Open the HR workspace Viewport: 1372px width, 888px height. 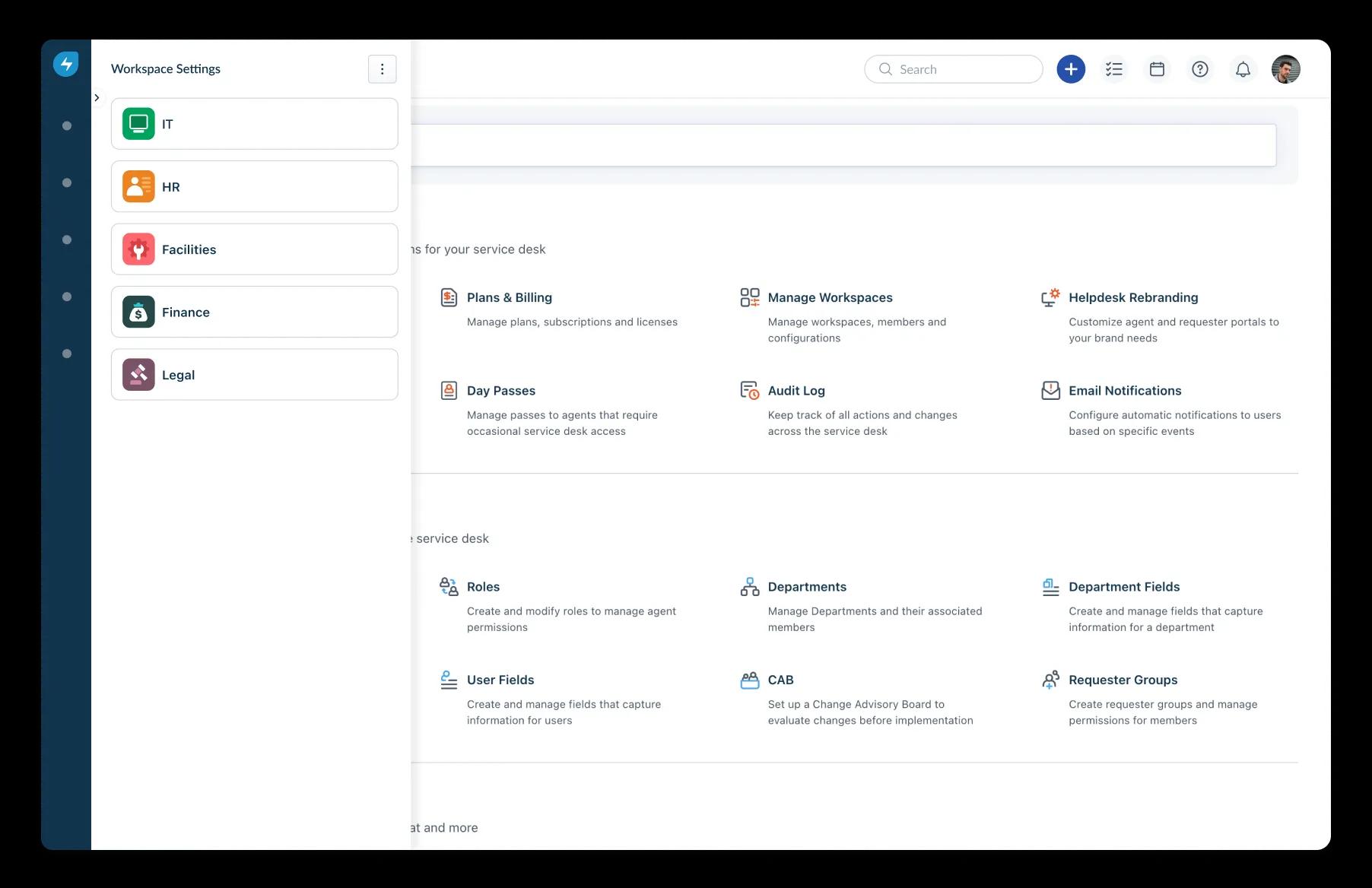(254, 186)
